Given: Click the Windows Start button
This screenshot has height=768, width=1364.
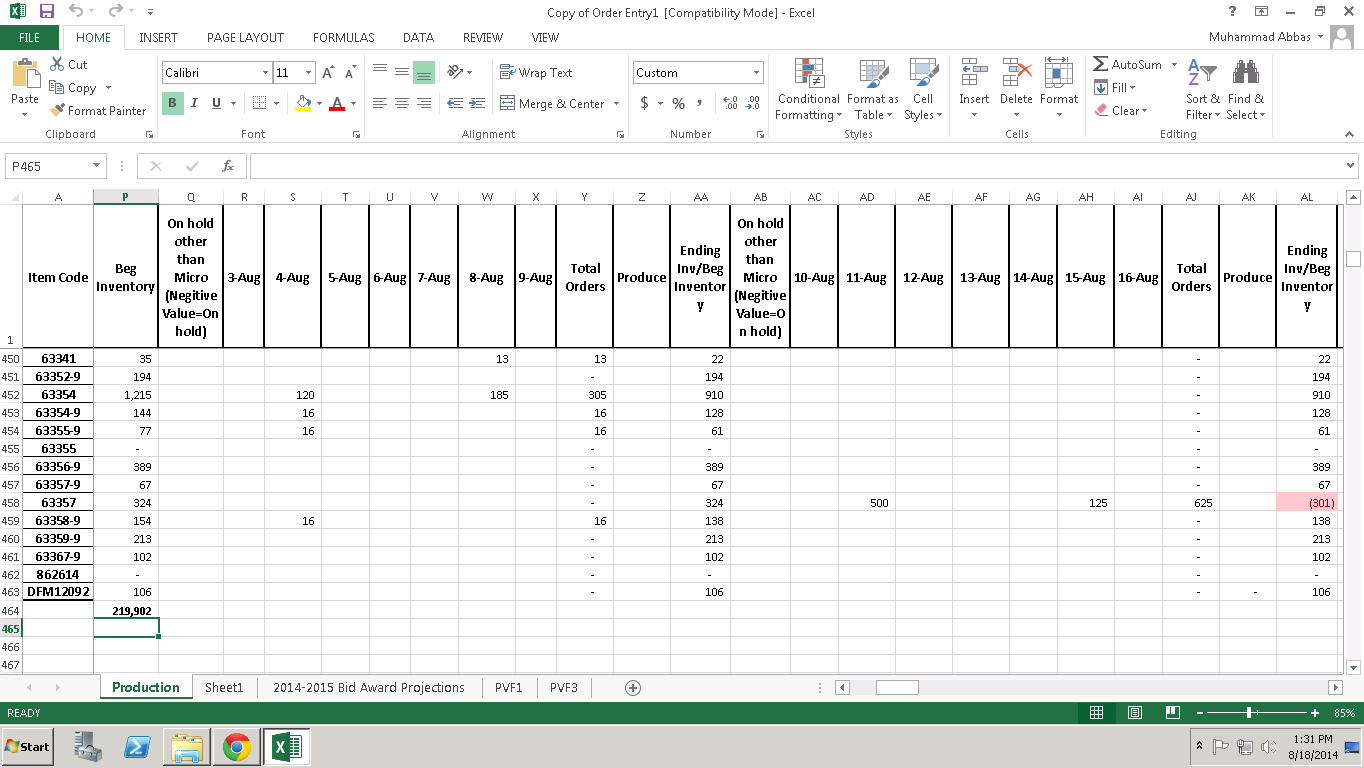Looking at the screenshot, I should point(28,747).
